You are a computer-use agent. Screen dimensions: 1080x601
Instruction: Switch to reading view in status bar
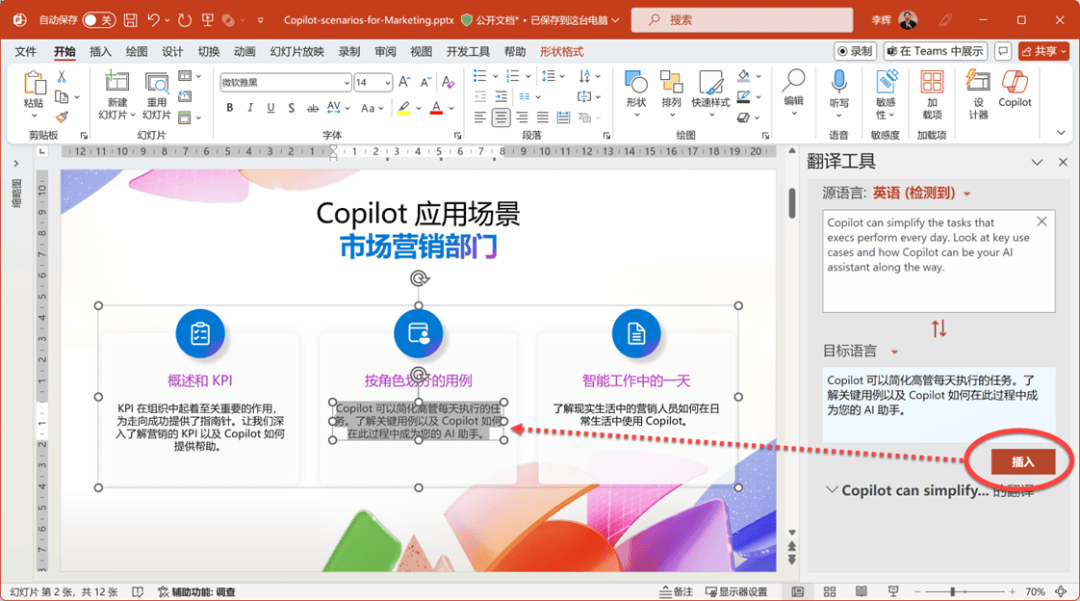coord(861,591)
